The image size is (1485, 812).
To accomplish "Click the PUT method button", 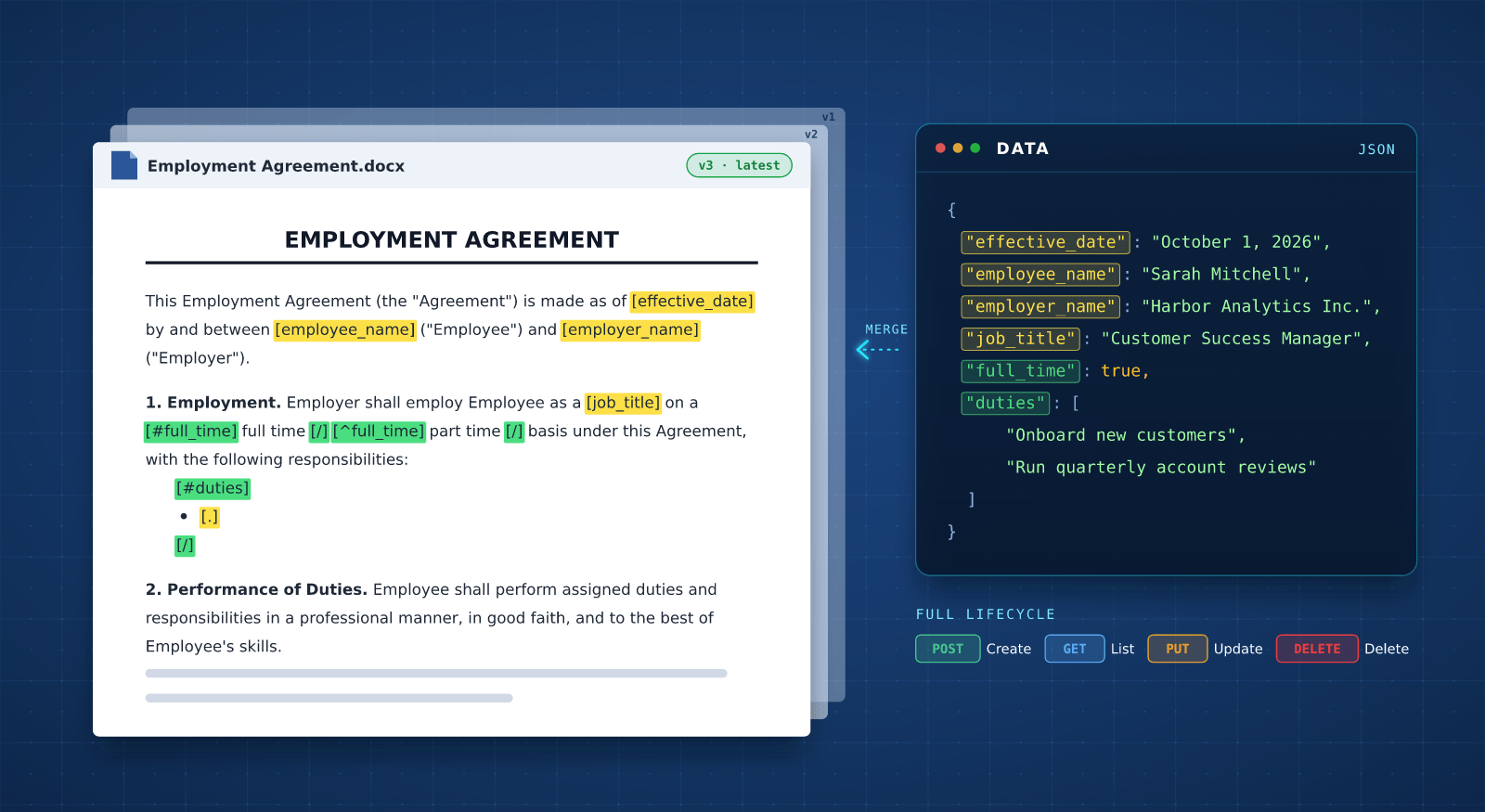I will pyautogui.click(x=1178, y=649).
